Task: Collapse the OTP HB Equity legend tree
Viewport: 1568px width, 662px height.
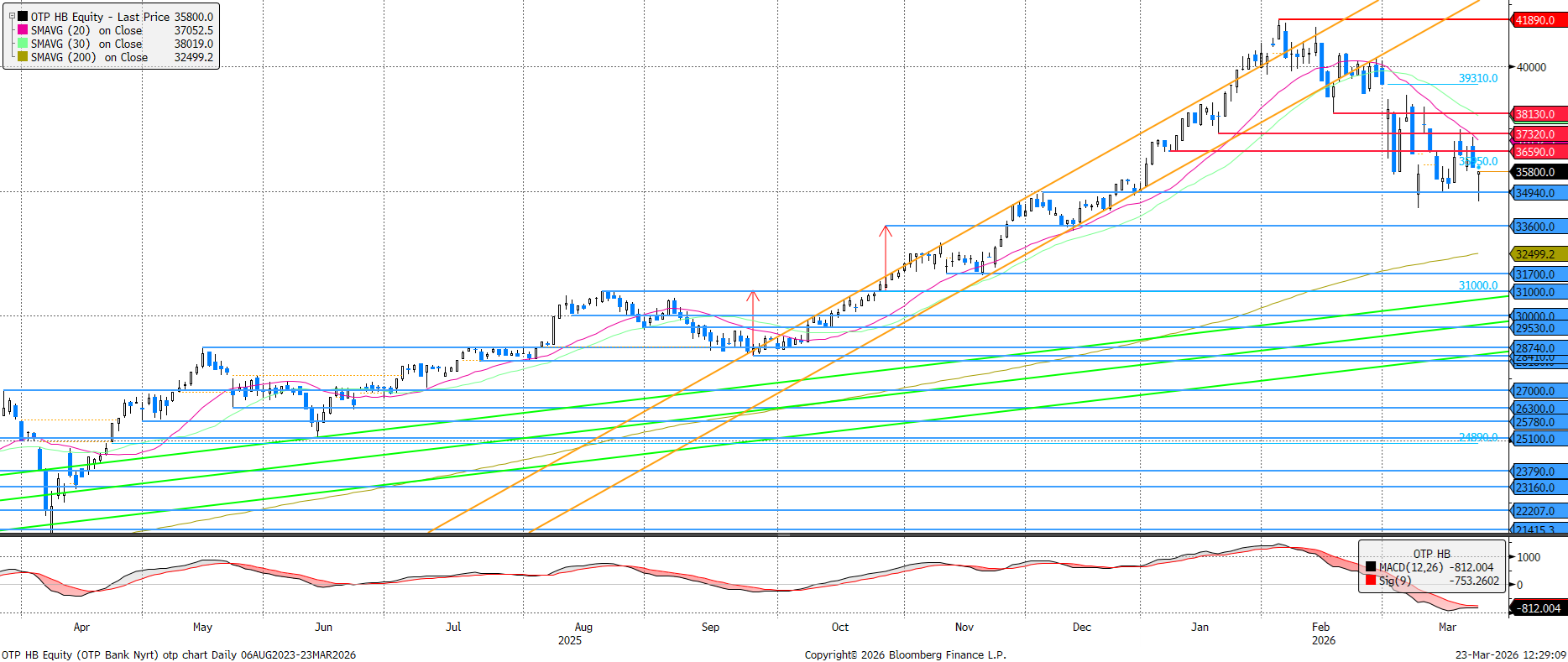Action: pyautogui.click(x=12, y=16)
